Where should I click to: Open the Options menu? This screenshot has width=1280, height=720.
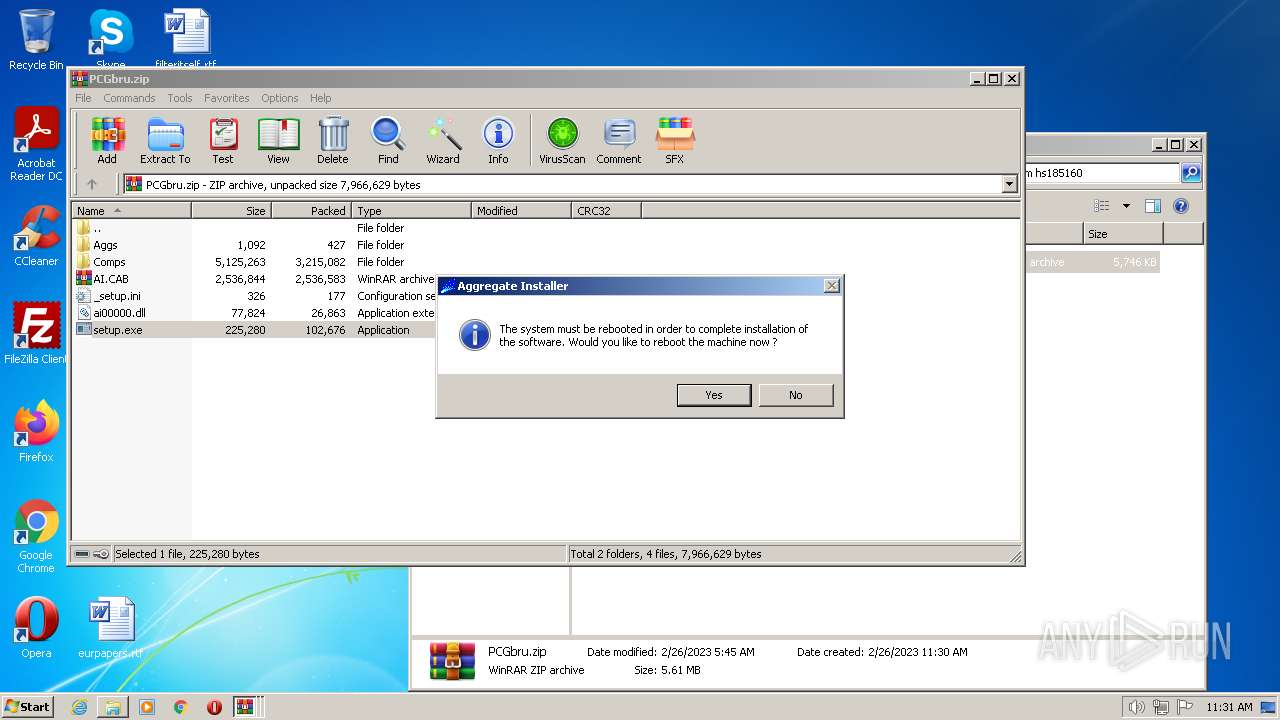pos(280,98)
